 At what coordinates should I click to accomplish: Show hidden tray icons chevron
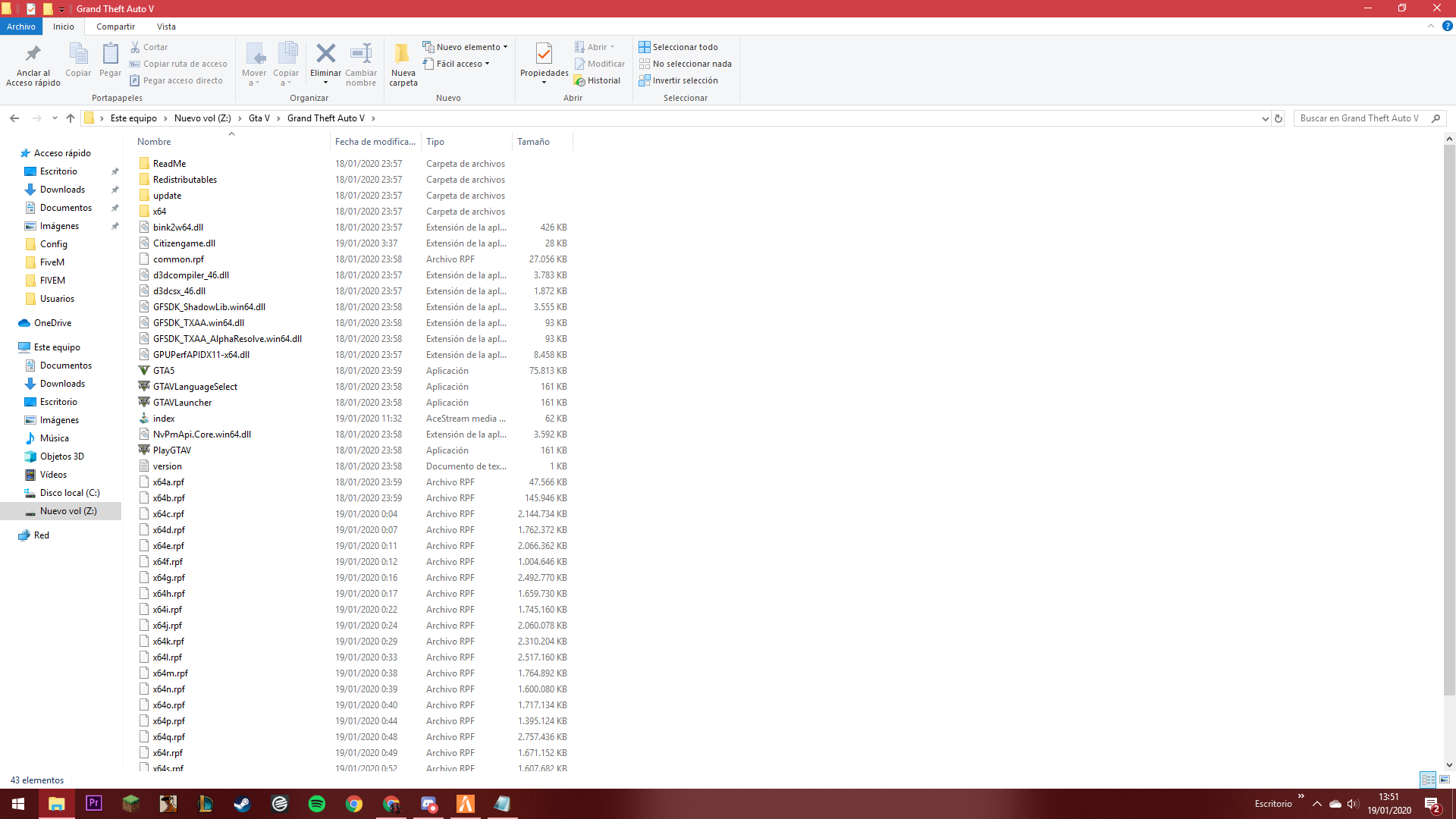1317,804
